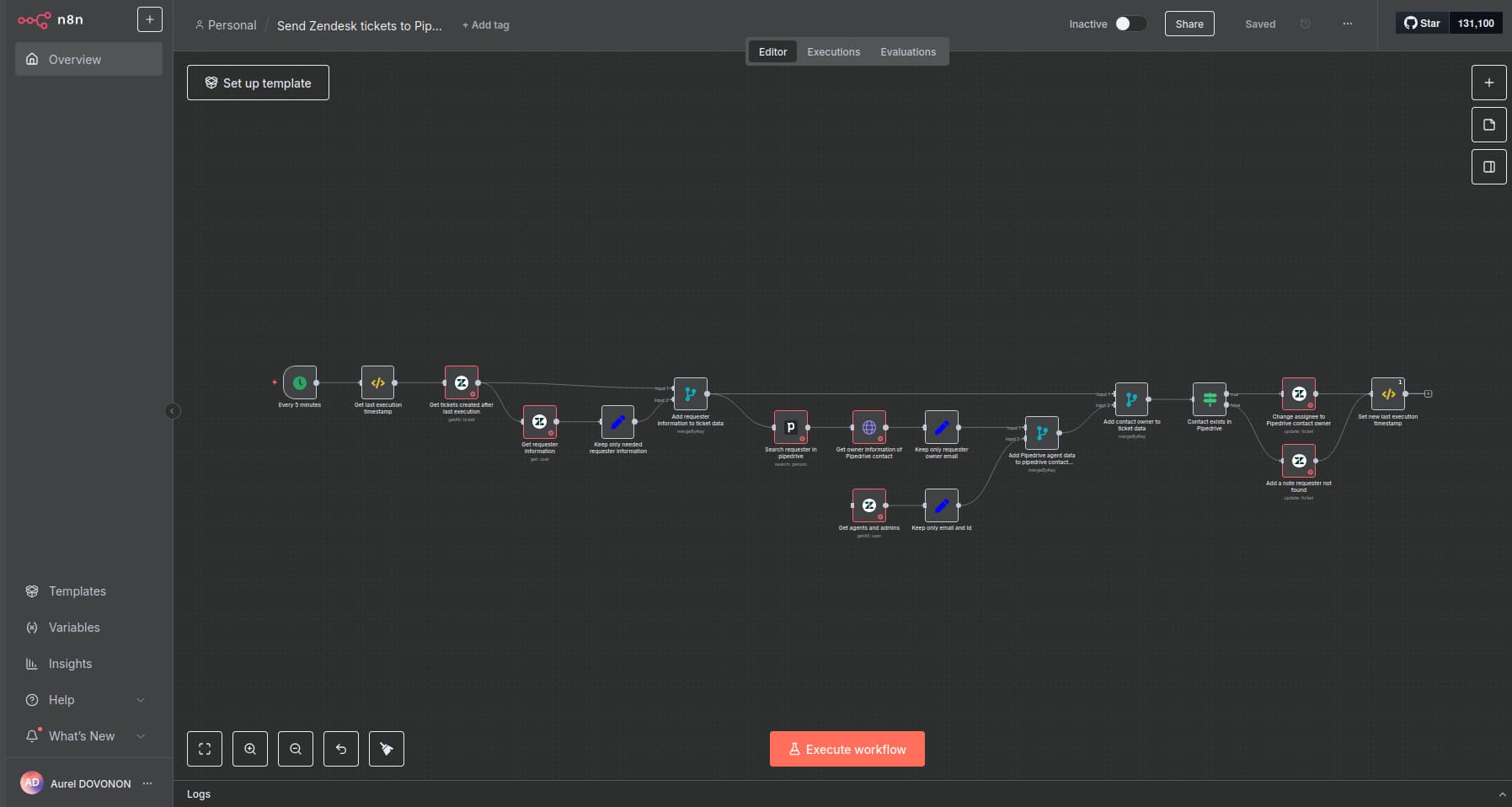
Task: Collapse the left sidebar
Action: point(173,411)
